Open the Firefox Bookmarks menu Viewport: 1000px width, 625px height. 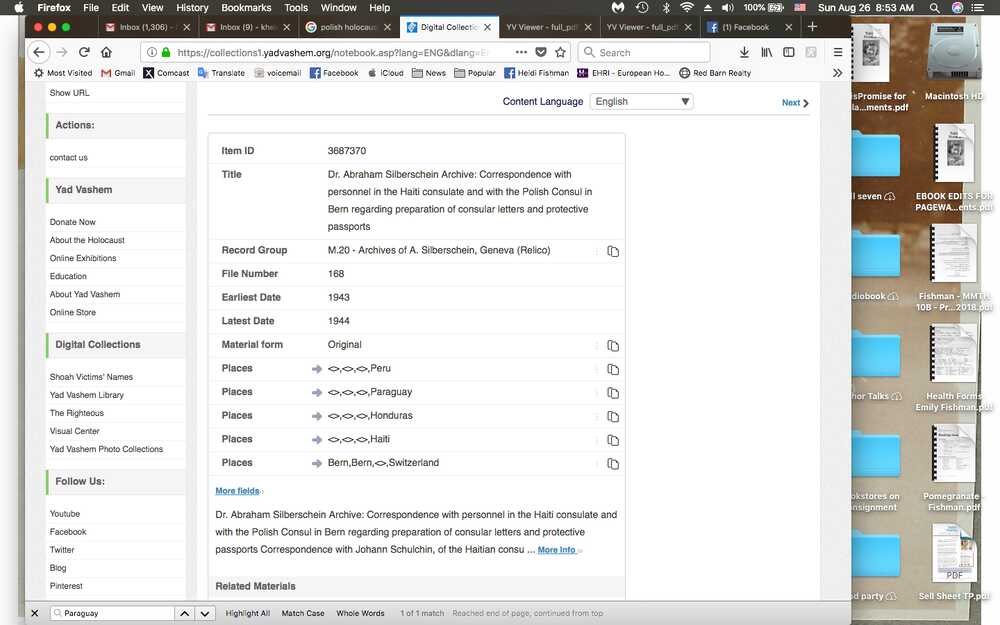246,8
